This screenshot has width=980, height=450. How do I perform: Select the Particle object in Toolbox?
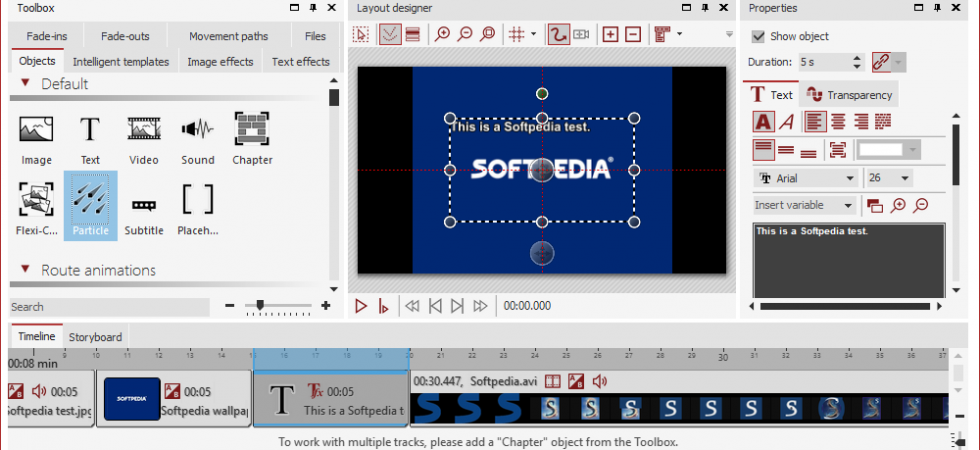(90, 206)
